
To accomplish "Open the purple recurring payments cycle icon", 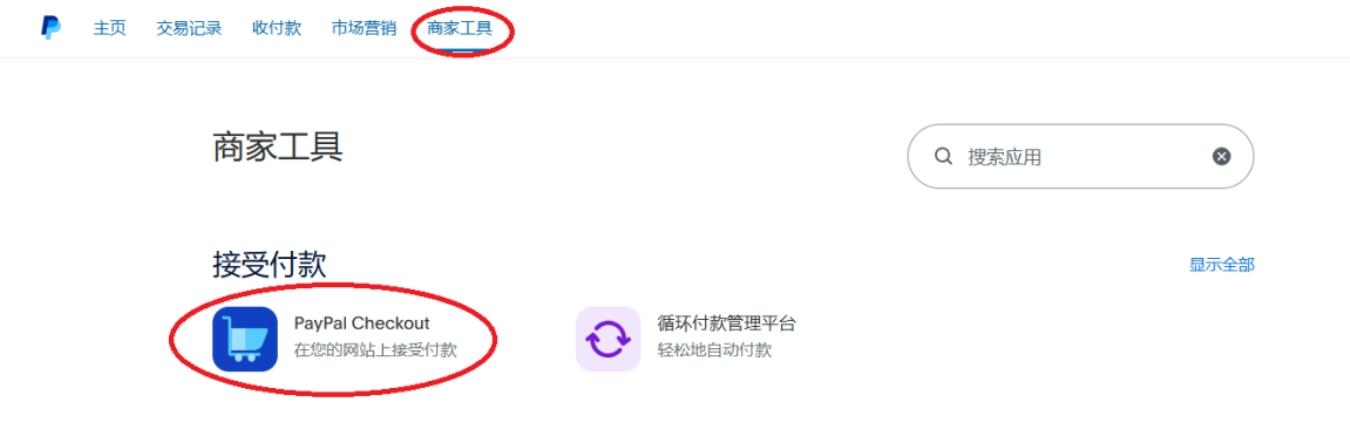I will [x=608, y=339].
